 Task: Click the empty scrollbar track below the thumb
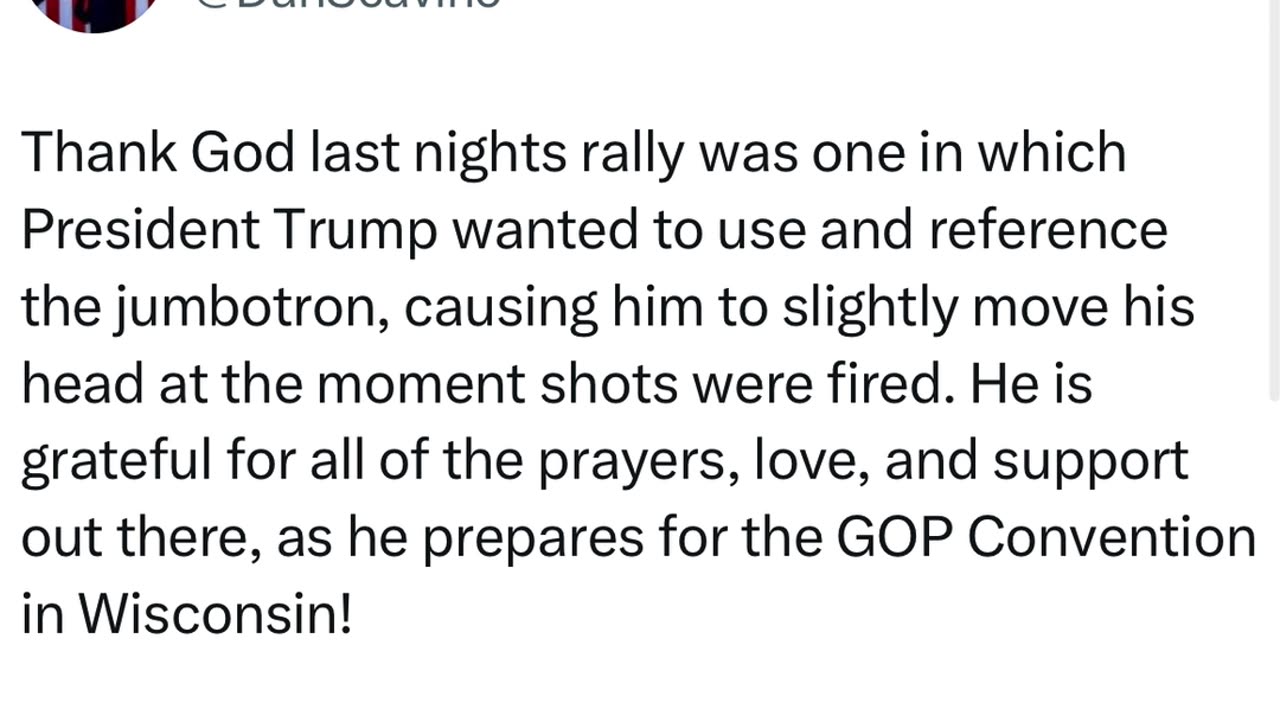coord(1273,560)
